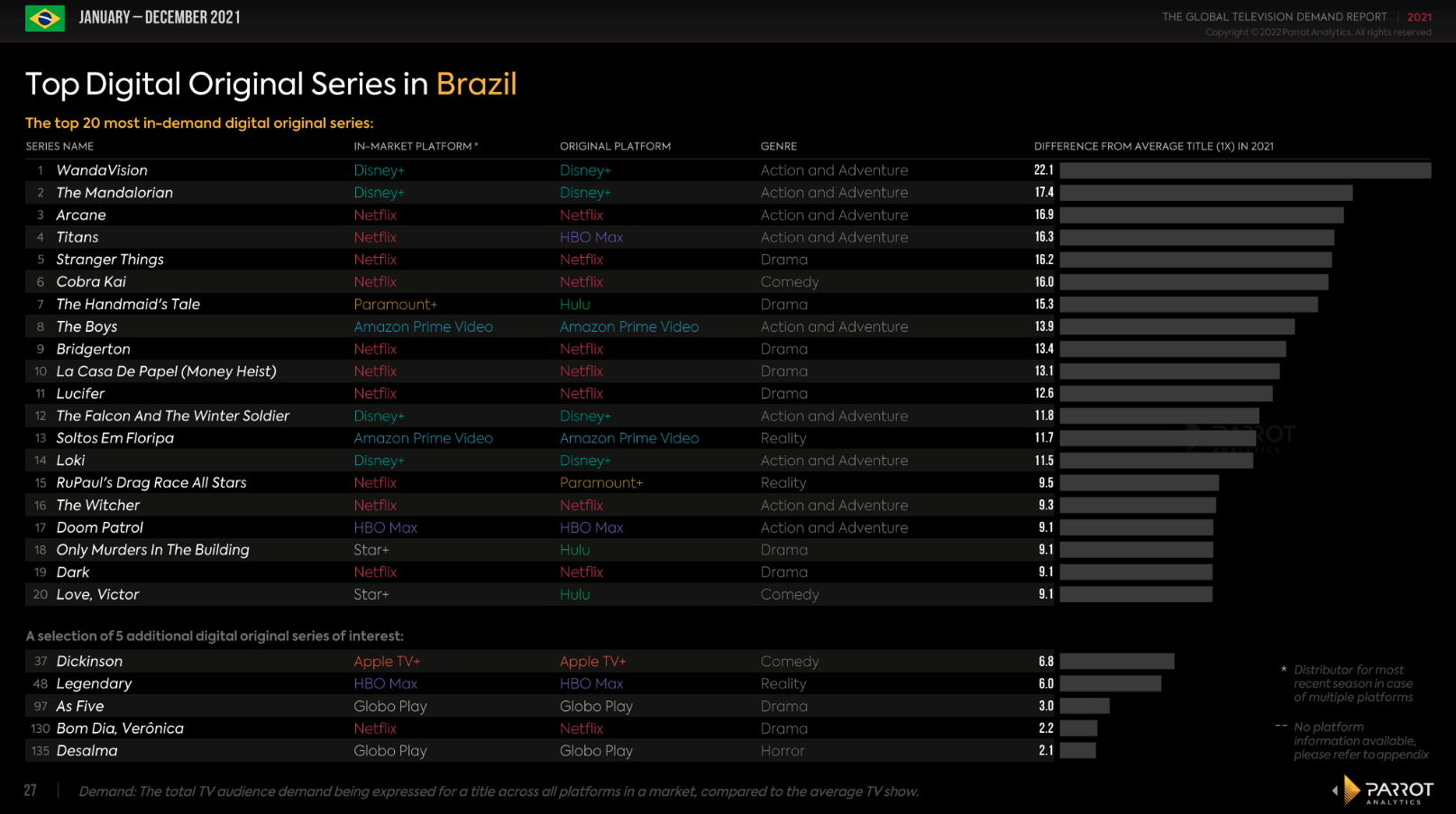The height and width of the screenshot is (814, 1456).
Task: Click the ORIGINAL PLATFORM column header
Action: pyautogui.click(x=615, y=146)
